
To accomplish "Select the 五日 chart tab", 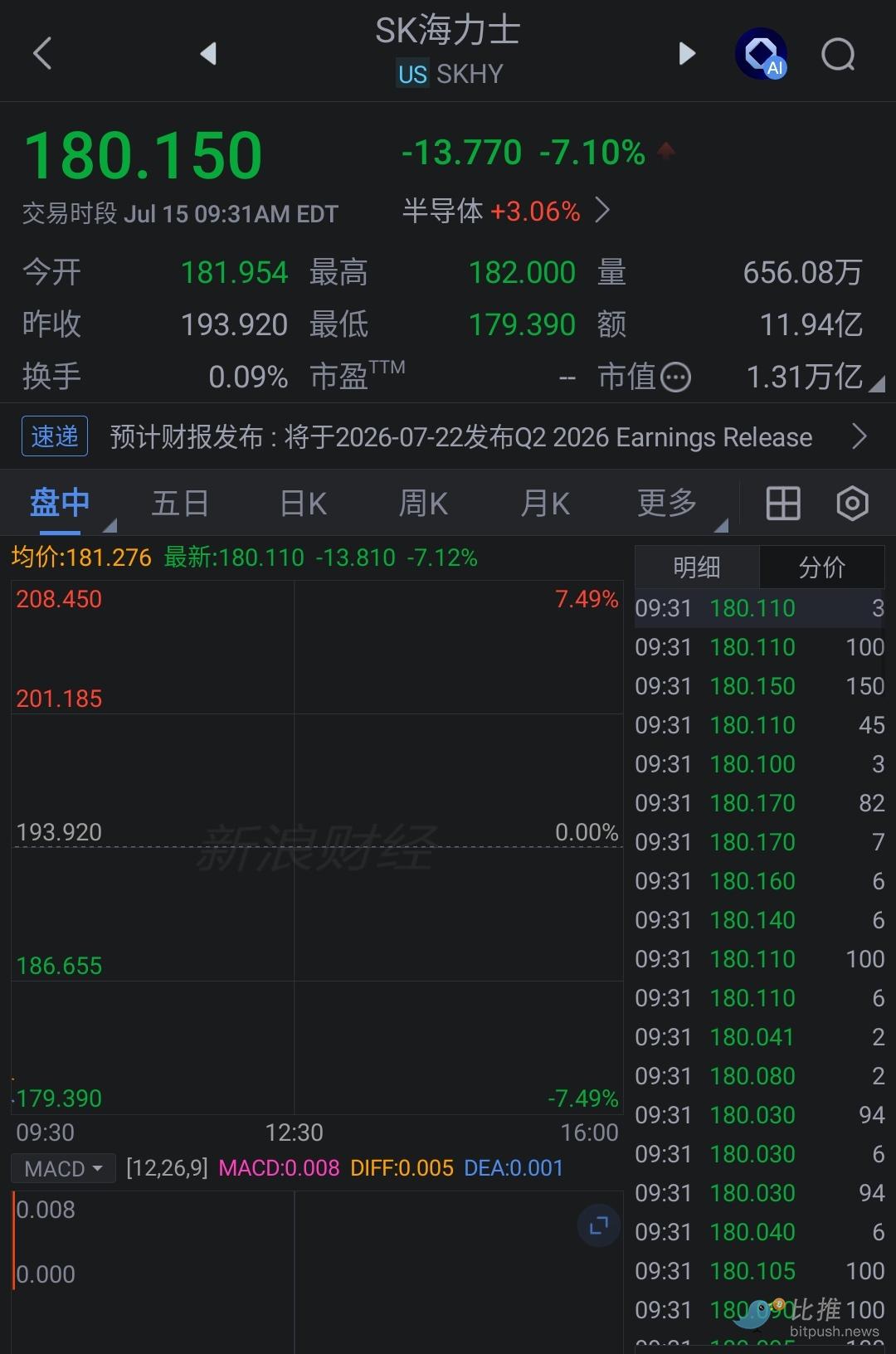I will click(180, 503).
